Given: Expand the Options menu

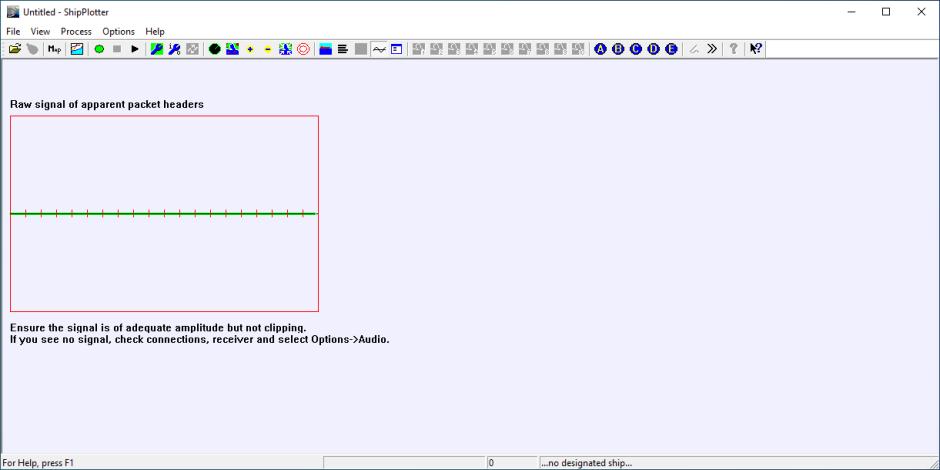Looking at the screenshot, I should click(118, 31).
